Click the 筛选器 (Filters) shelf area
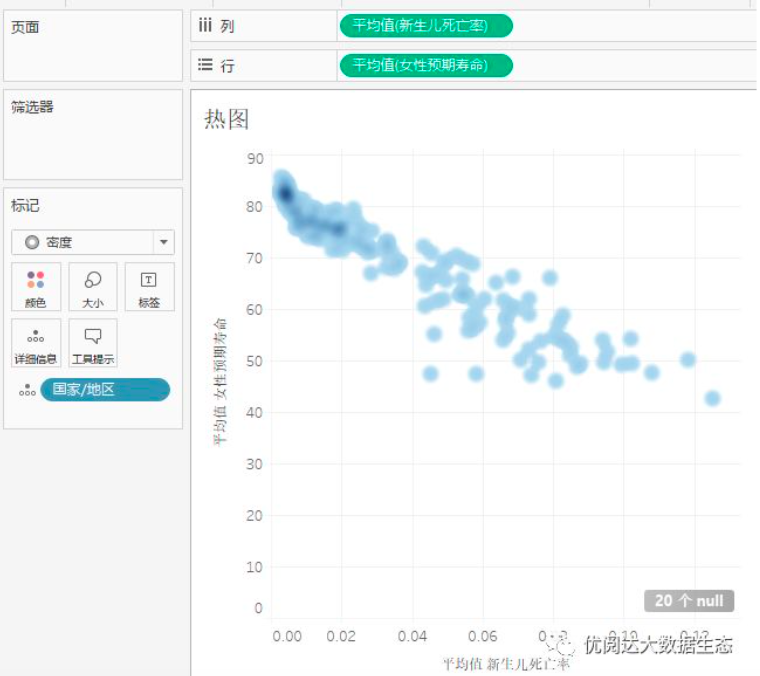Image resolution: width=760 pixels, height=676 pixels. (x=92, y=135)
